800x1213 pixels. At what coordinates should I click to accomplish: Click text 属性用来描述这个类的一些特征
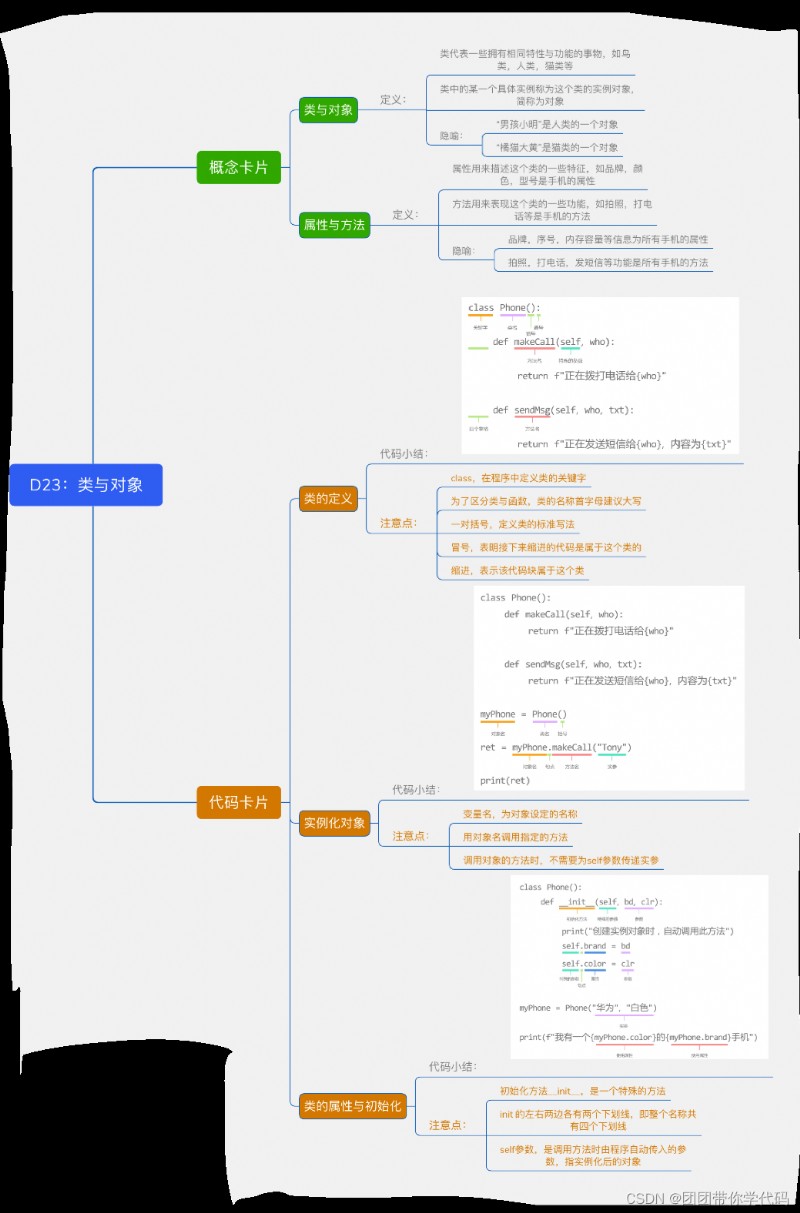(x=547, y=174)
